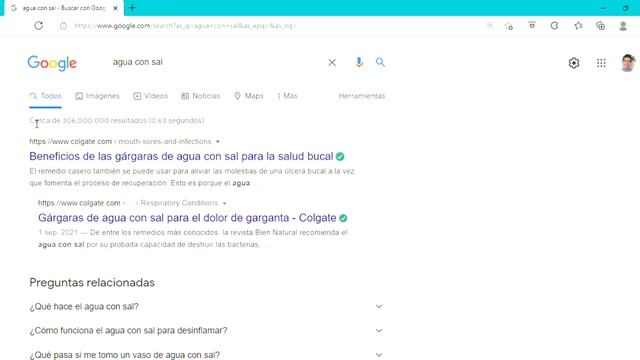Expand '¿Qué hace el agua con sal?' question
The image size is (640, 360).
pyautogui.click(x=206, y=307)
